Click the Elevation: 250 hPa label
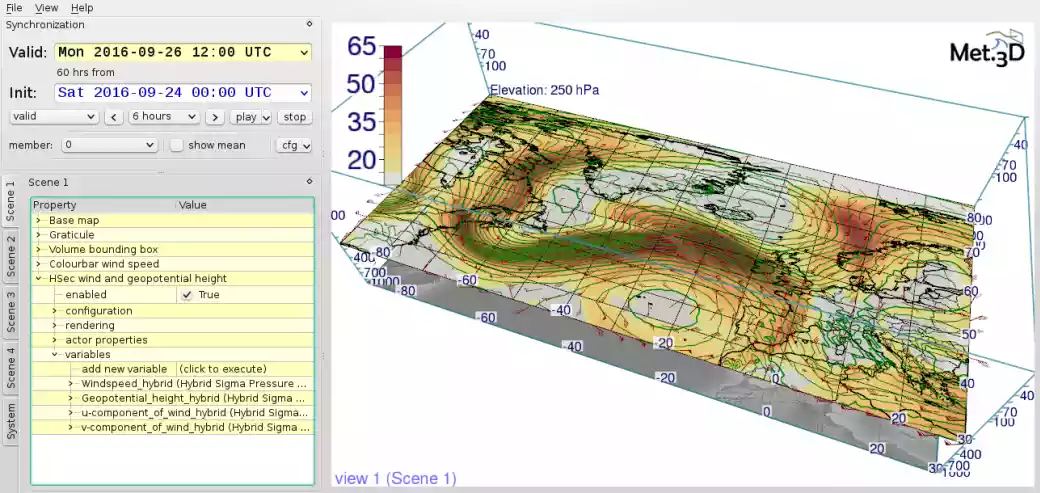The image size is (1040, 493). coord(544,90)
